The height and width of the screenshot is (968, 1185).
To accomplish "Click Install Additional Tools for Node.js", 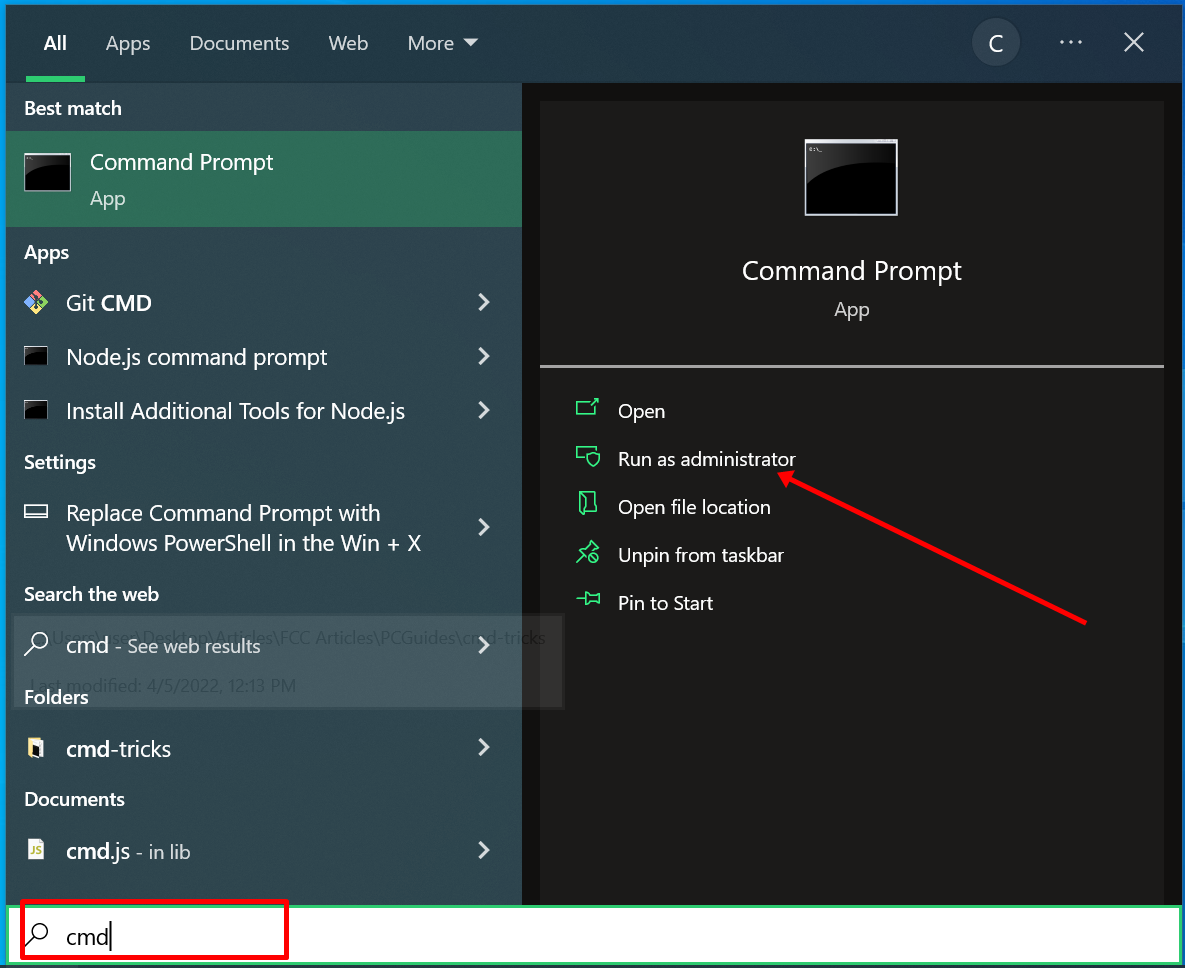I will [234, 410].
